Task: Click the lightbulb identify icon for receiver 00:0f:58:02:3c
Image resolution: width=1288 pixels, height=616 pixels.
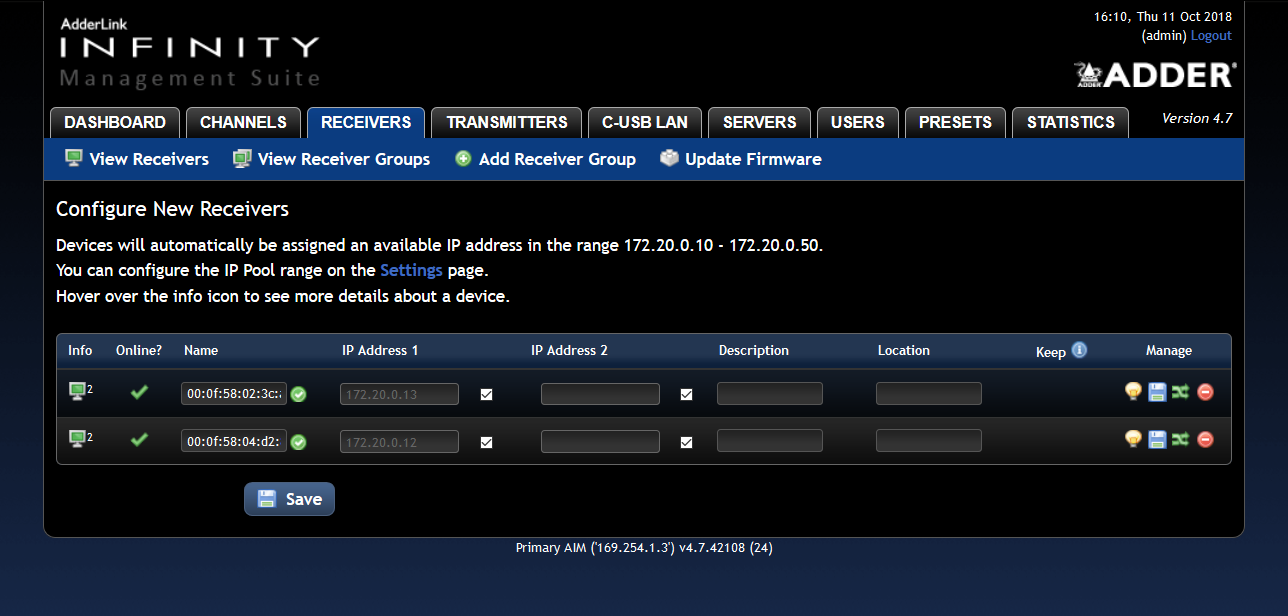Action: 1133,392
